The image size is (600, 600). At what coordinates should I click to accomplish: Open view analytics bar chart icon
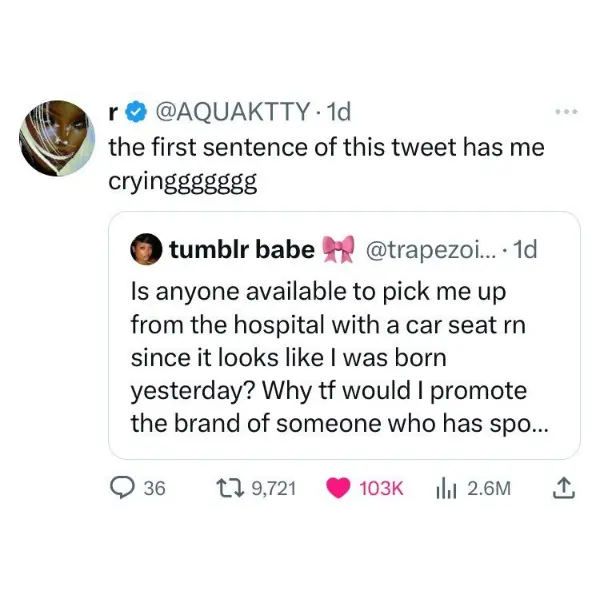click(x=446, y=488)
